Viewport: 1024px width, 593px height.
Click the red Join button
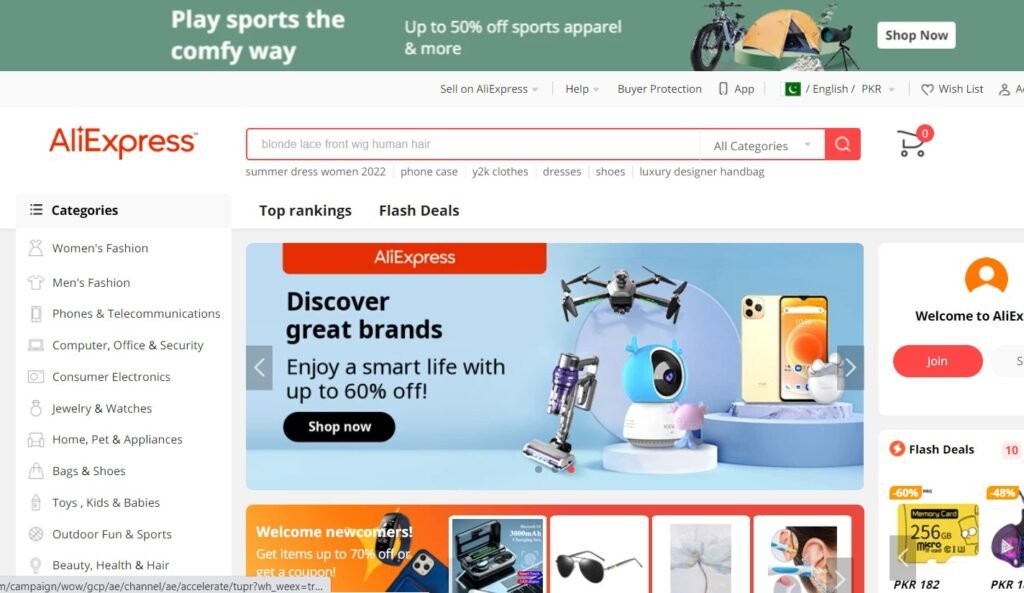(x=937, y=361)
